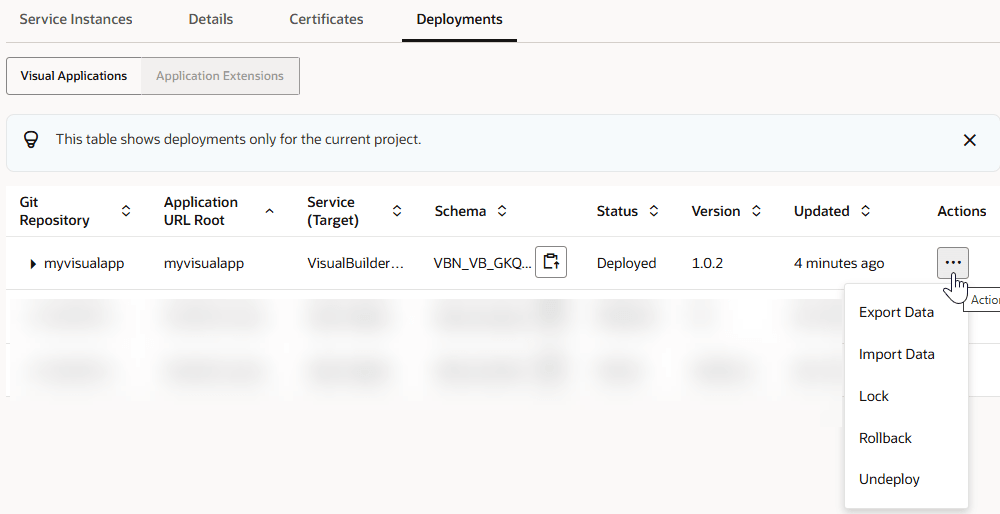The height and width of the screenshot is (514, 1000).
Task: Click the lightbulb hint icon in the banner
Action: click(31, 140)
